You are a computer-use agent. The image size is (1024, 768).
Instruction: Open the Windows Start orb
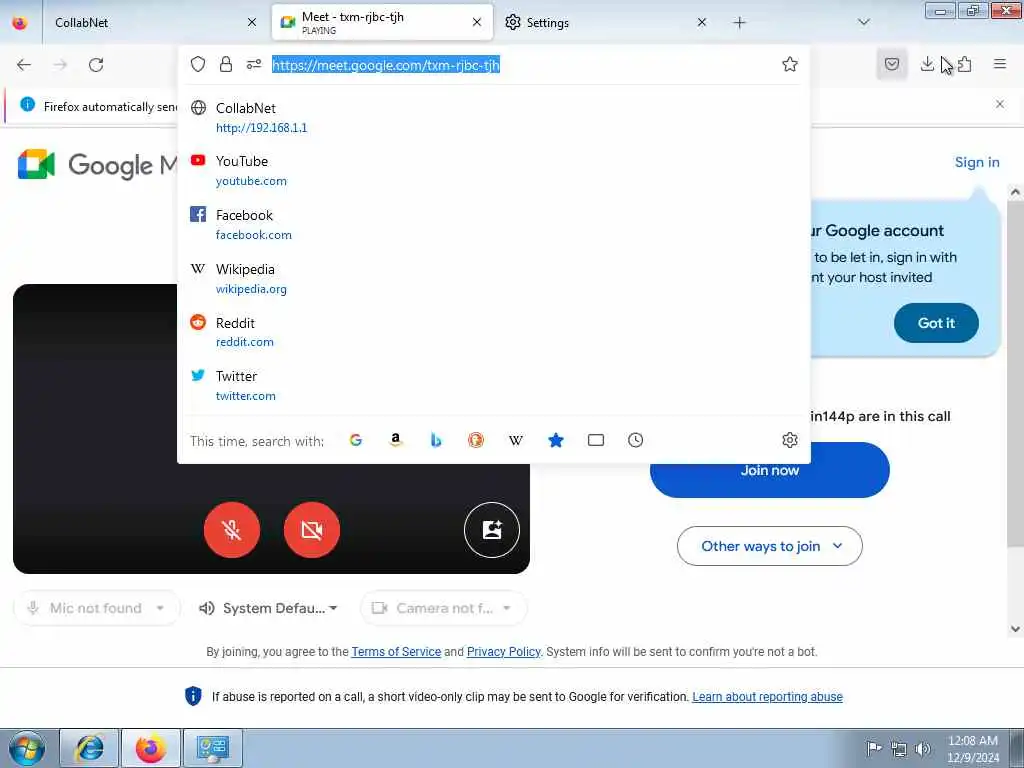pos(27,748)
